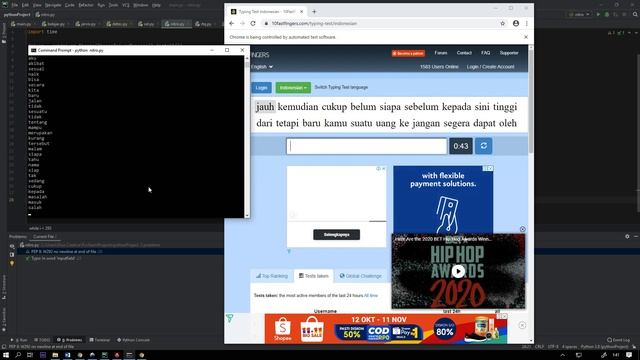Click the Selengkapnya ad button
Viewport: 640px width, 360px height.
[336, 235]
